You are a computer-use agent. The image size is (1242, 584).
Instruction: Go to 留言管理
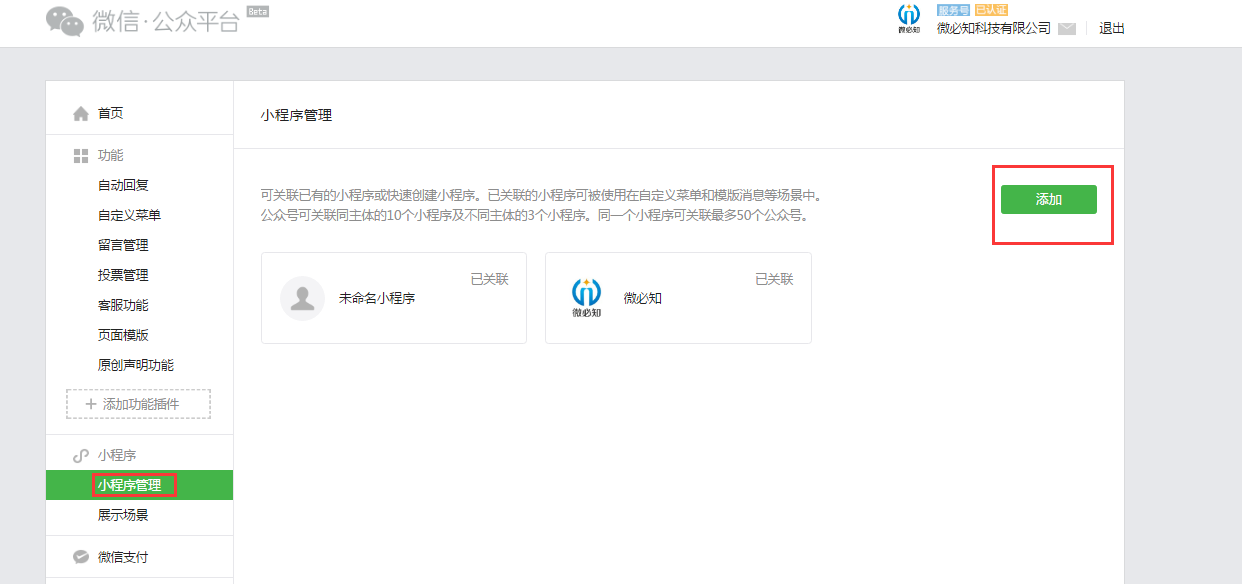(123, 245)
